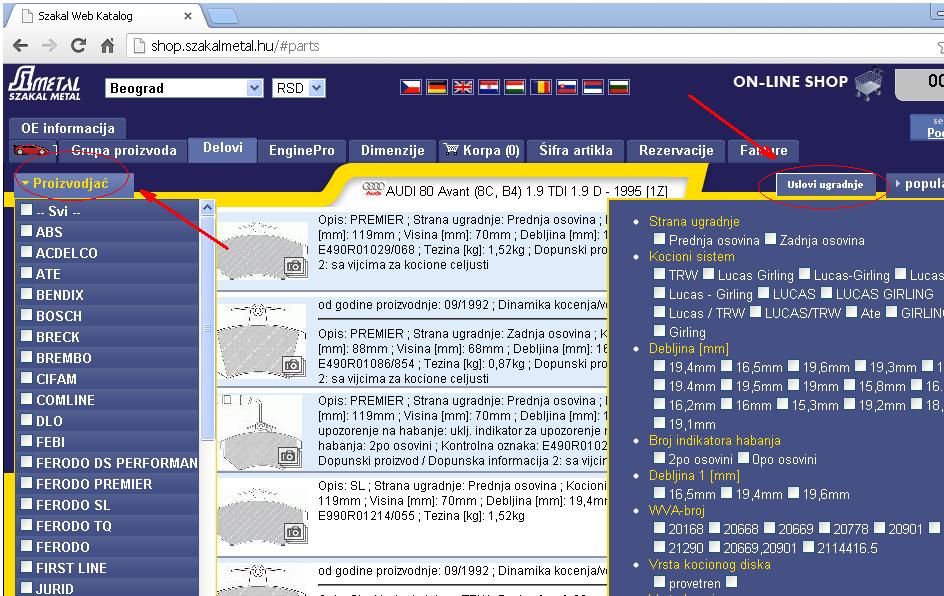Viewport: 944px width, 596px height.
Task: Go back with the browser back arrow
Action: 20,45
